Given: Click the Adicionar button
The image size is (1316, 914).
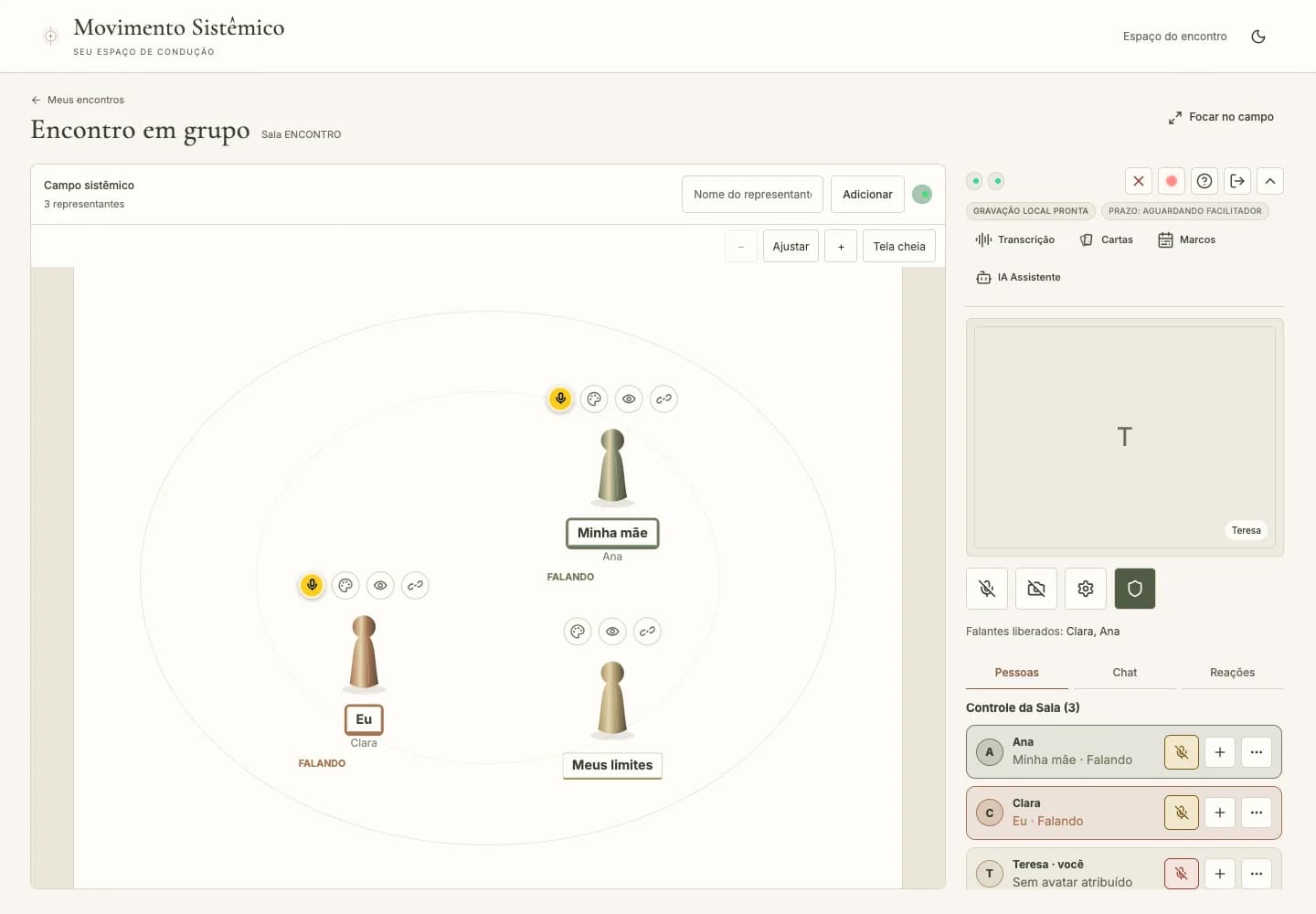Looking at the screenshot, I should click(x=867, y=195).
